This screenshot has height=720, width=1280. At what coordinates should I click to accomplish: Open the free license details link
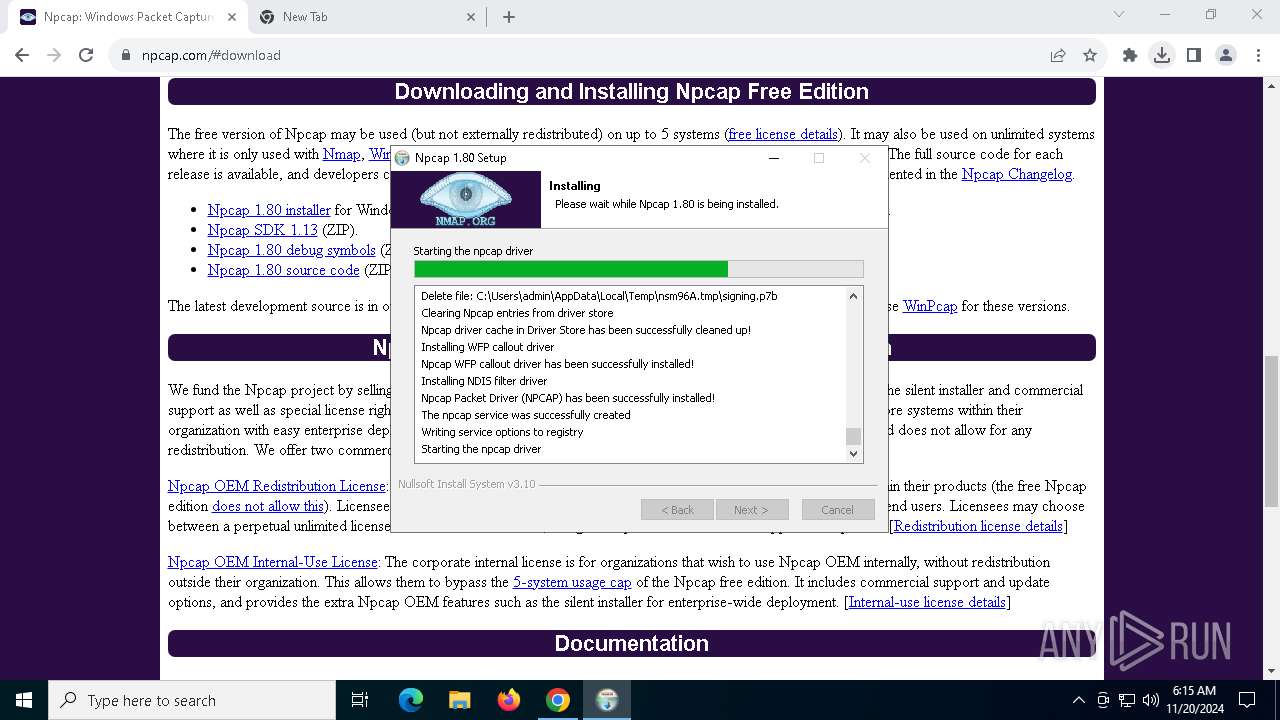click(783, 134)
